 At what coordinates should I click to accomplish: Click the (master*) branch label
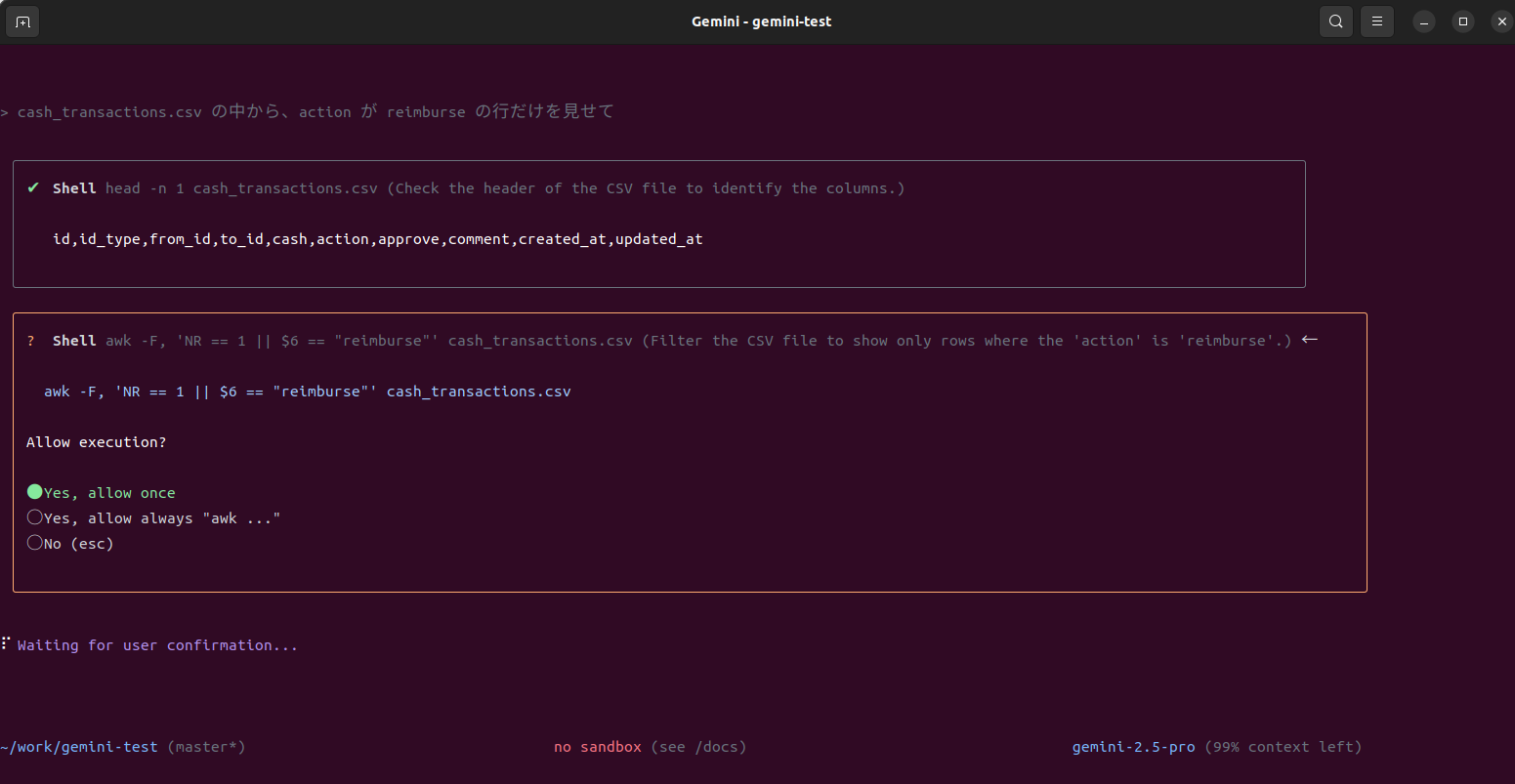point(207,746)
